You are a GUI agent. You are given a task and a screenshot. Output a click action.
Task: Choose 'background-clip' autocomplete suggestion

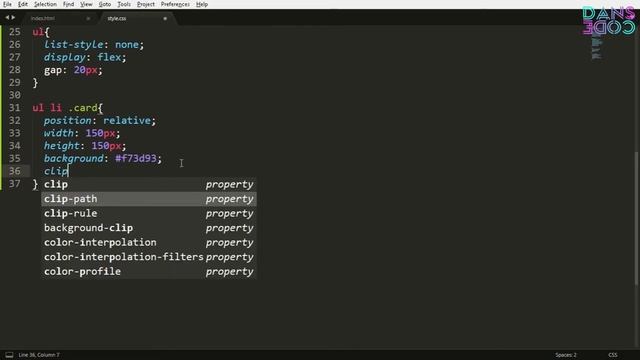point(149,228)
